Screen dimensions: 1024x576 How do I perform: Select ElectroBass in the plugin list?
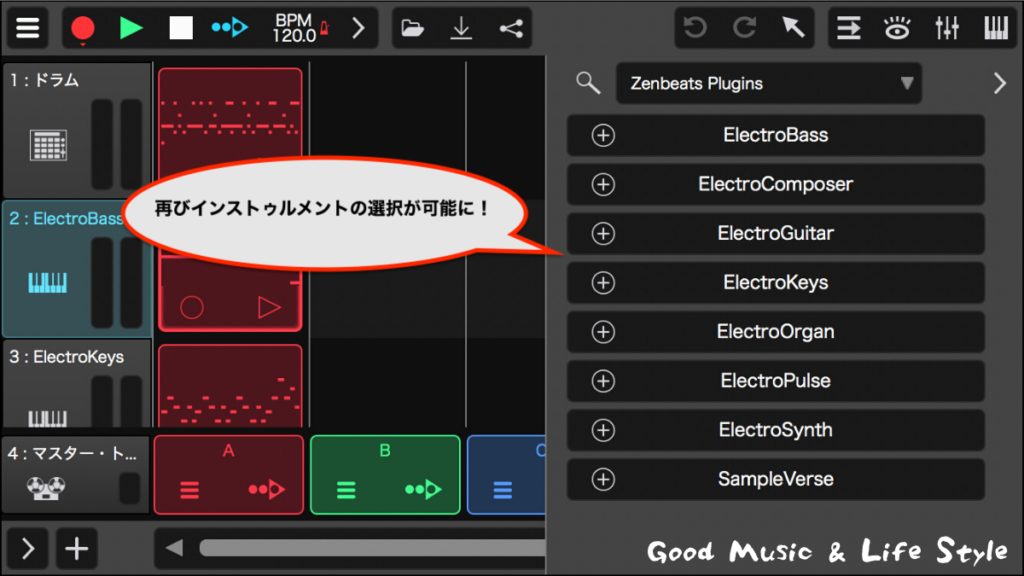[x=775, y=135]
